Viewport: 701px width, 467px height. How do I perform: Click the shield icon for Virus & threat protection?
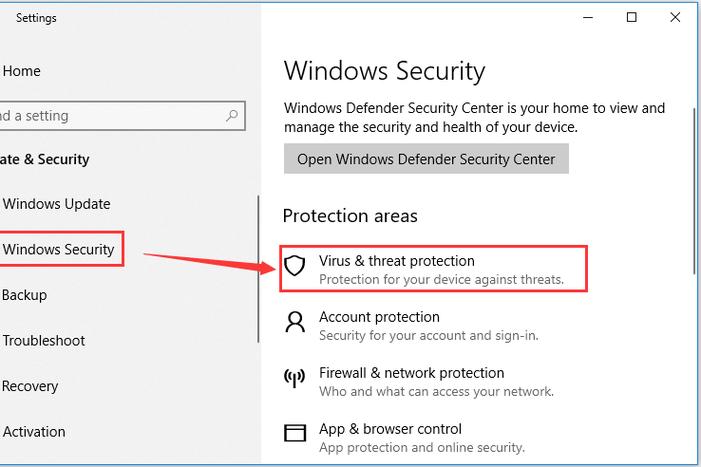point(295,265)
